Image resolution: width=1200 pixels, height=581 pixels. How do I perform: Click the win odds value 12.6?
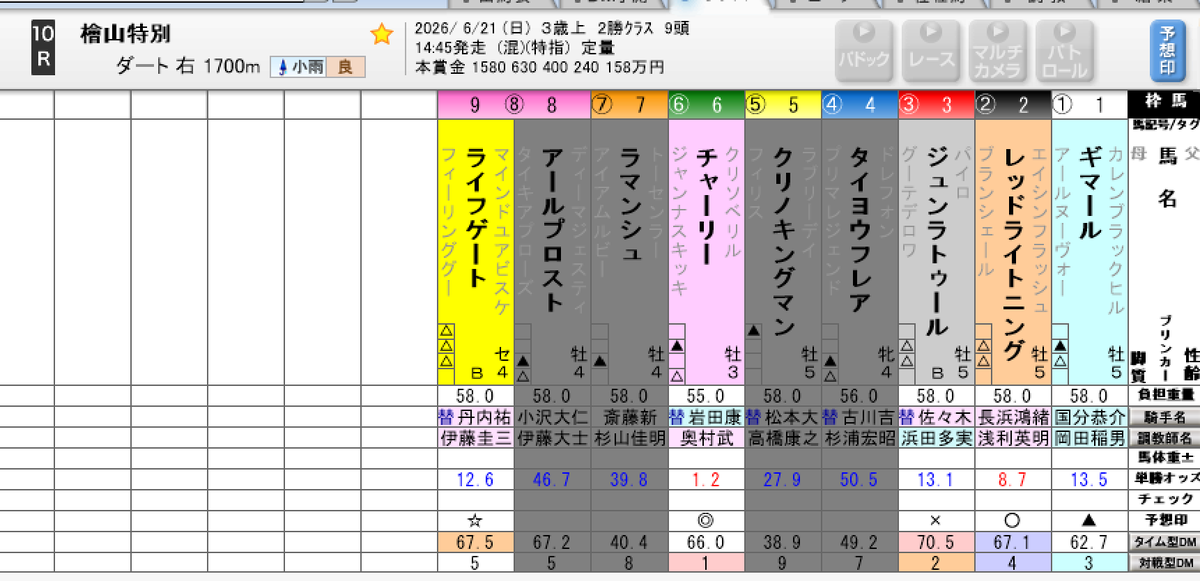click(475, 480)
